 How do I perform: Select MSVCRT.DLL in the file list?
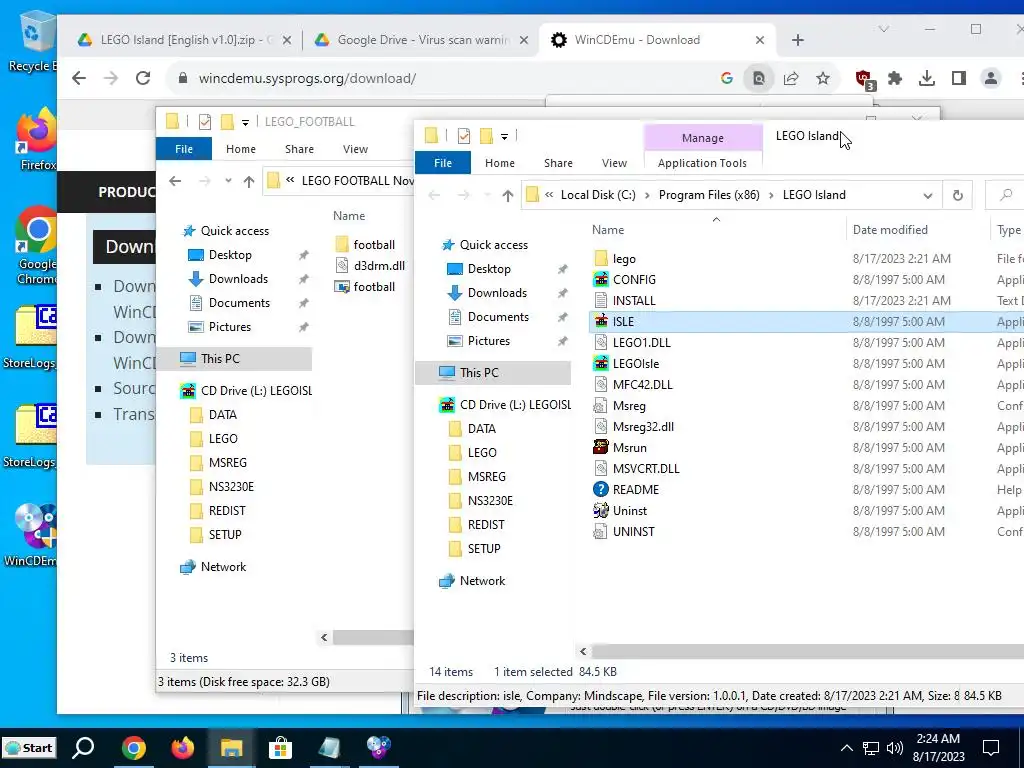click(646, 469)
